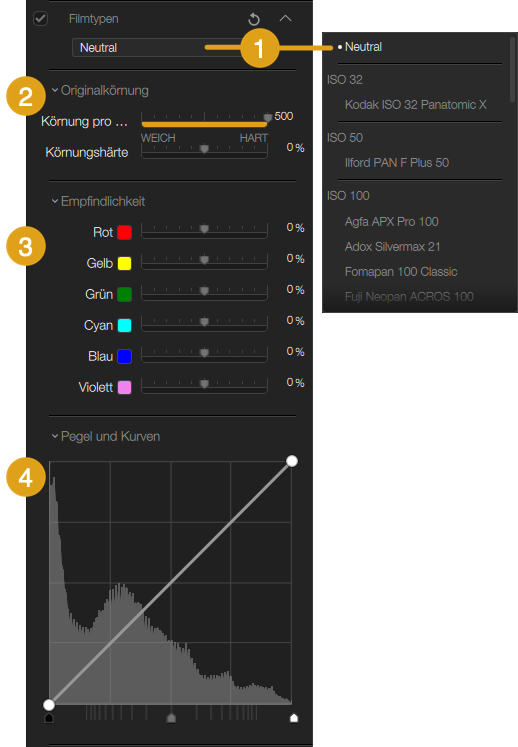Click the Rot sensitivity slider handle

(x=204, y=230)
